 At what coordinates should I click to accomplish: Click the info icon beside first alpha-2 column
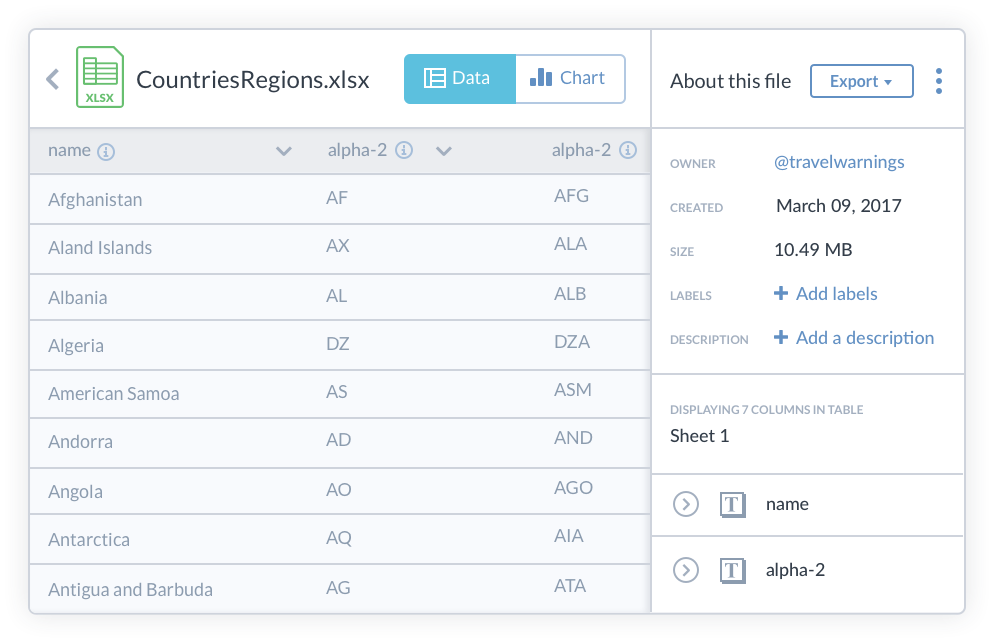tap(404, 151)
